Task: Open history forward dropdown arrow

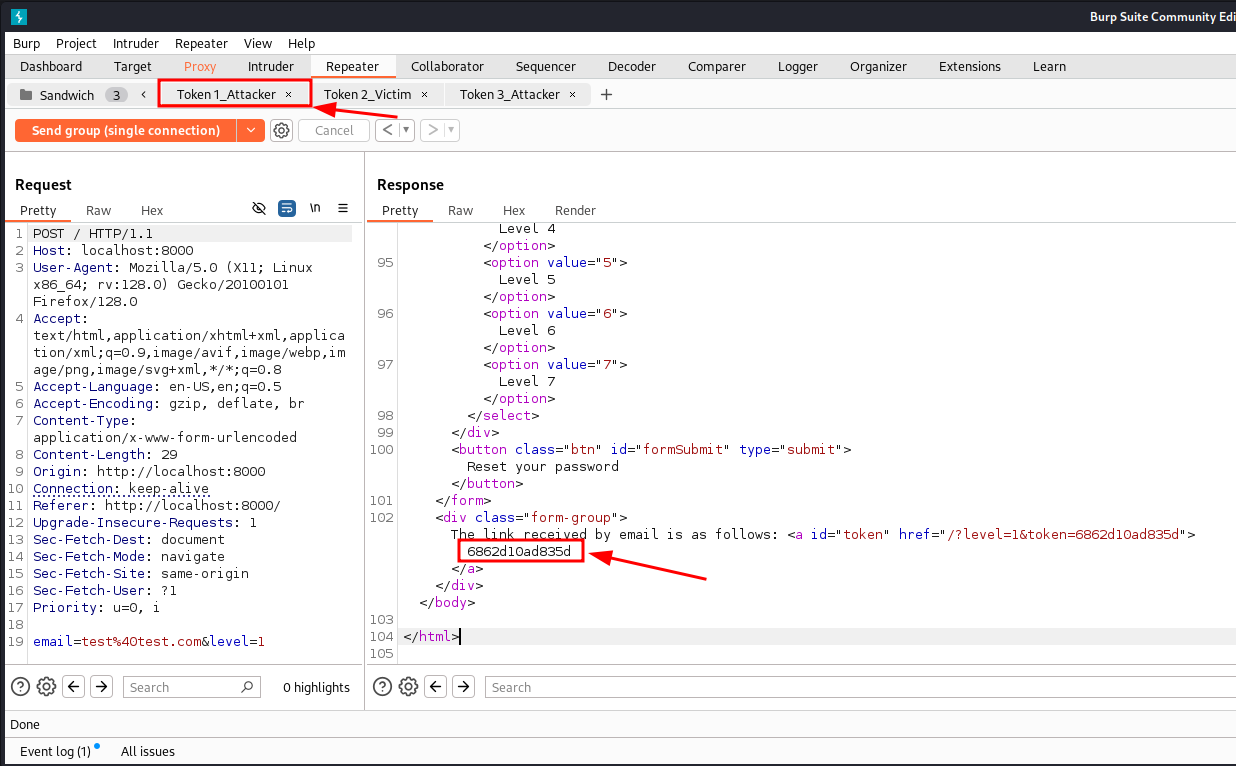Action: tap(452, 130)
